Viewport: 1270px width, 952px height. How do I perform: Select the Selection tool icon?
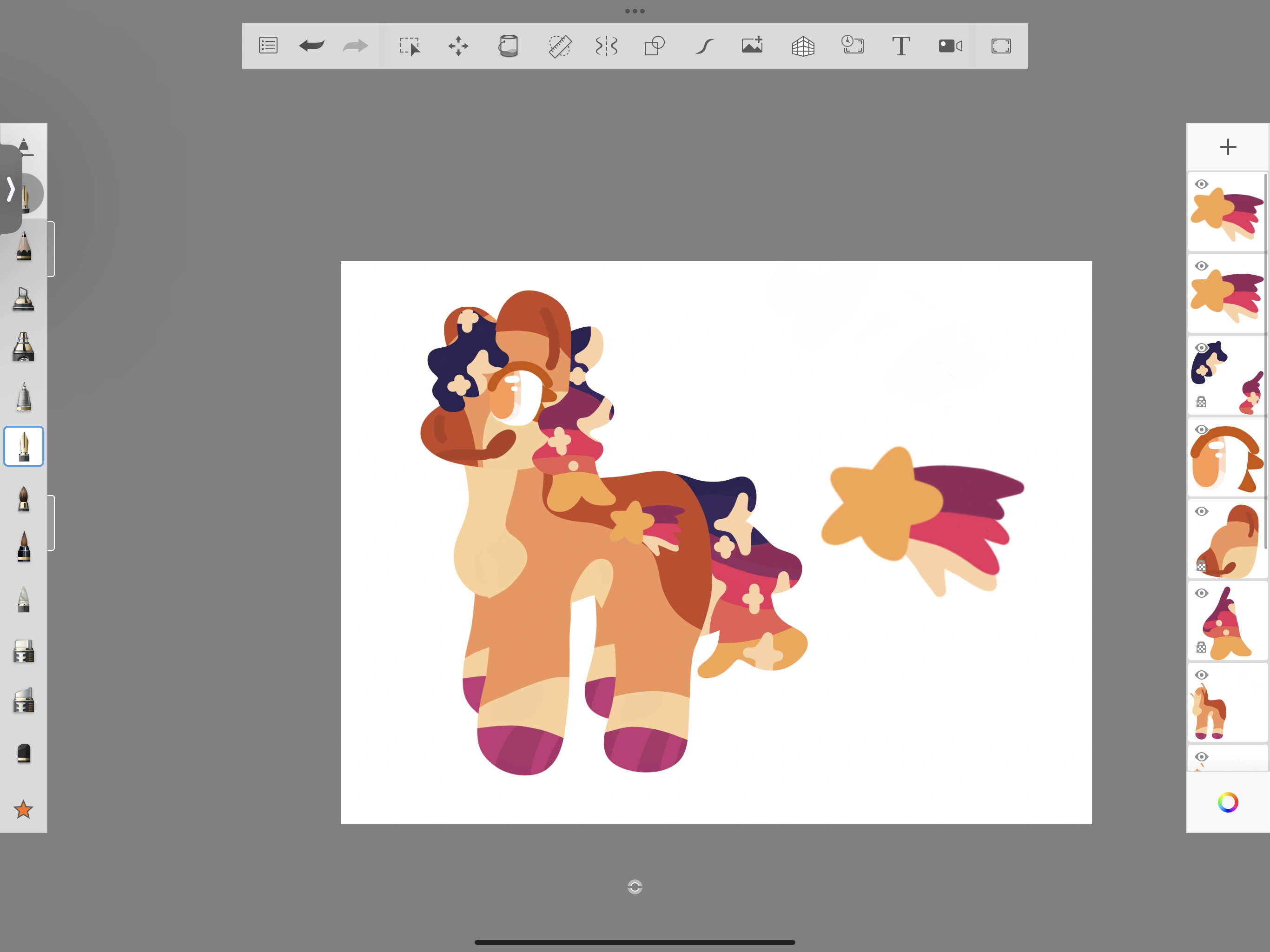(410, 46)
